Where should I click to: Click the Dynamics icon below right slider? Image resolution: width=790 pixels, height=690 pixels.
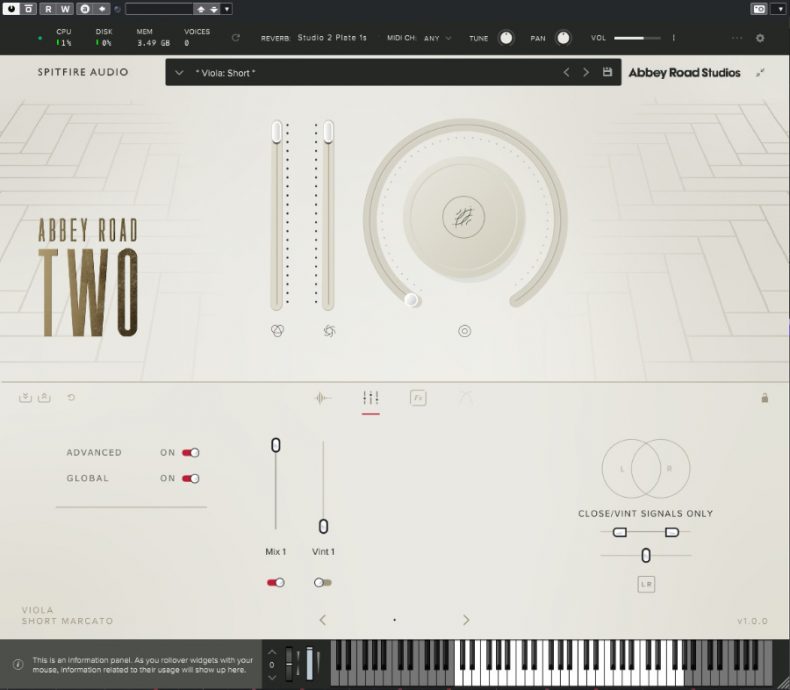coord(329,330)
